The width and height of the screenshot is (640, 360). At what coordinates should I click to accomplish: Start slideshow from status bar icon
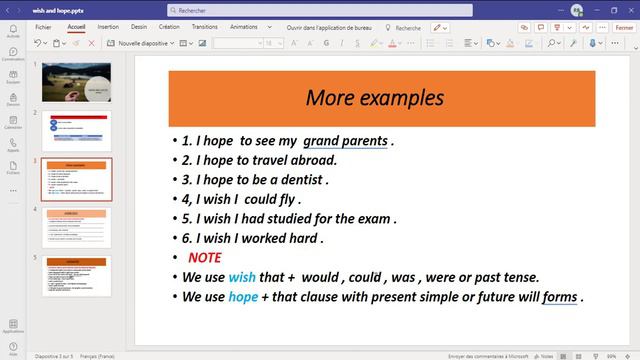596,356
